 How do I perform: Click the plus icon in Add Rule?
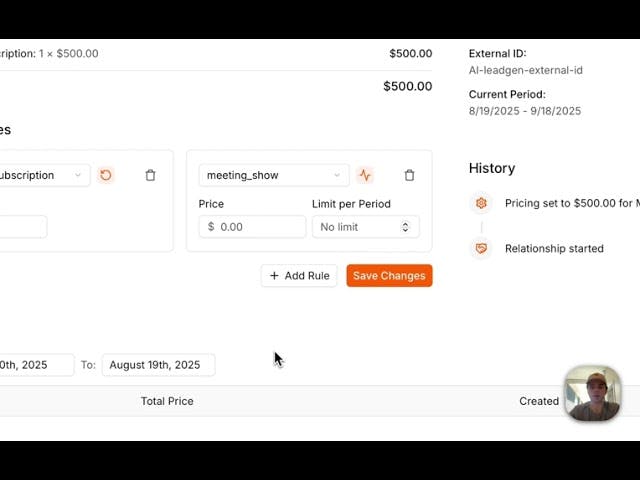click(x=274, y=276)
